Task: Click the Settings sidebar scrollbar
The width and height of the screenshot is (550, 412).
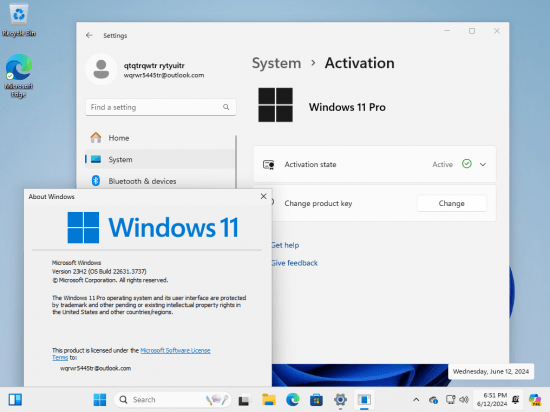Action: coord(236,162)
